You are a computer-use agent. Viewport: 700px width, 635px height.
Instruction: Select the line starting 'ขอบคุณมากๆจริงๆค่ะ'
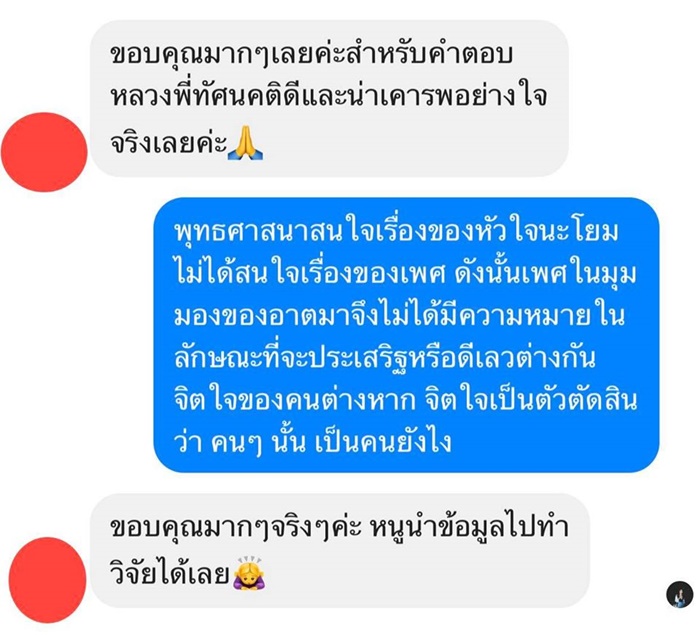coord(339,529)
